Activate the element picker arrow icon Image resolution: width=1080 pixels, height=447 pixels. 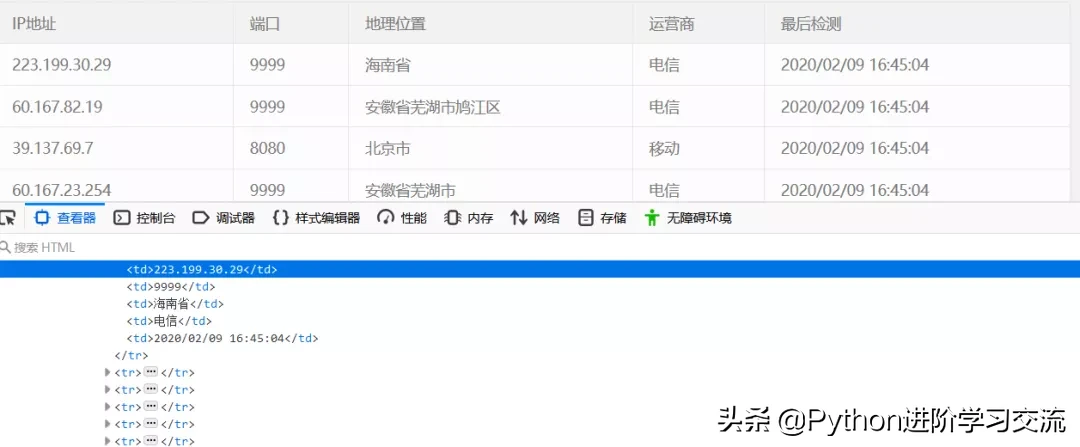coord(7,217)
